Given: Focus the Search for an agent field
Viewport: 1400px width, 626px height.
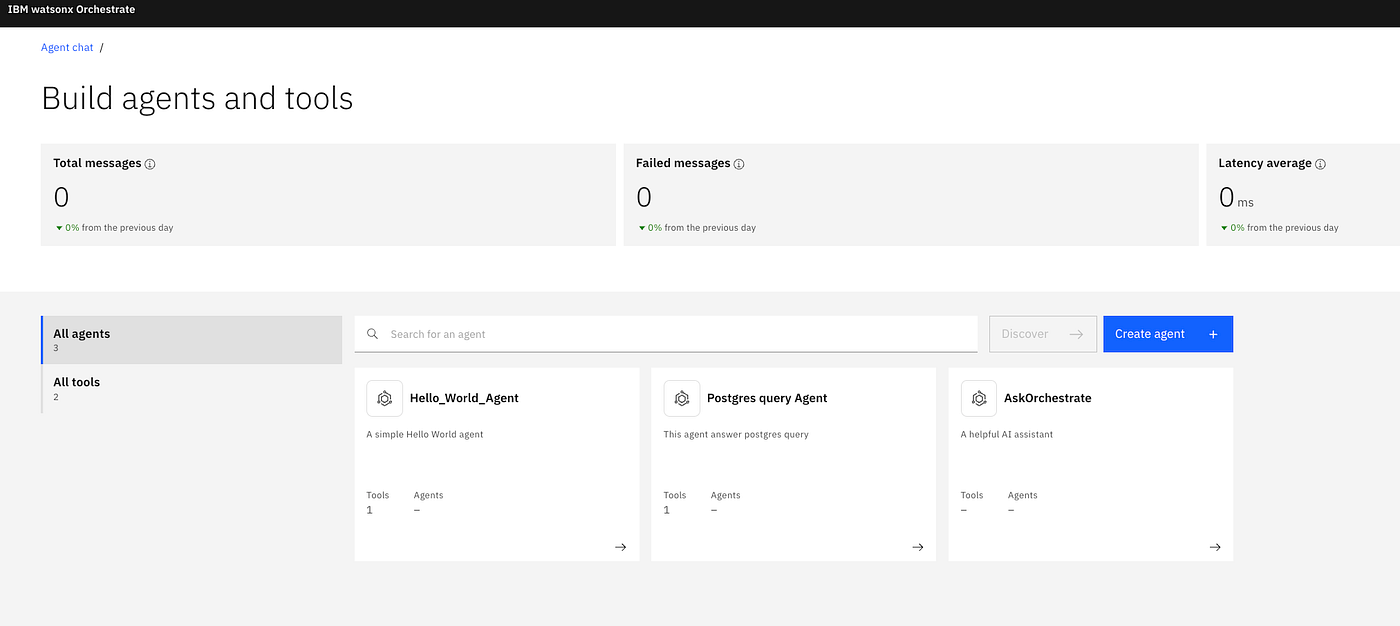Looking at the screenshot, I should tap(666, 334).
